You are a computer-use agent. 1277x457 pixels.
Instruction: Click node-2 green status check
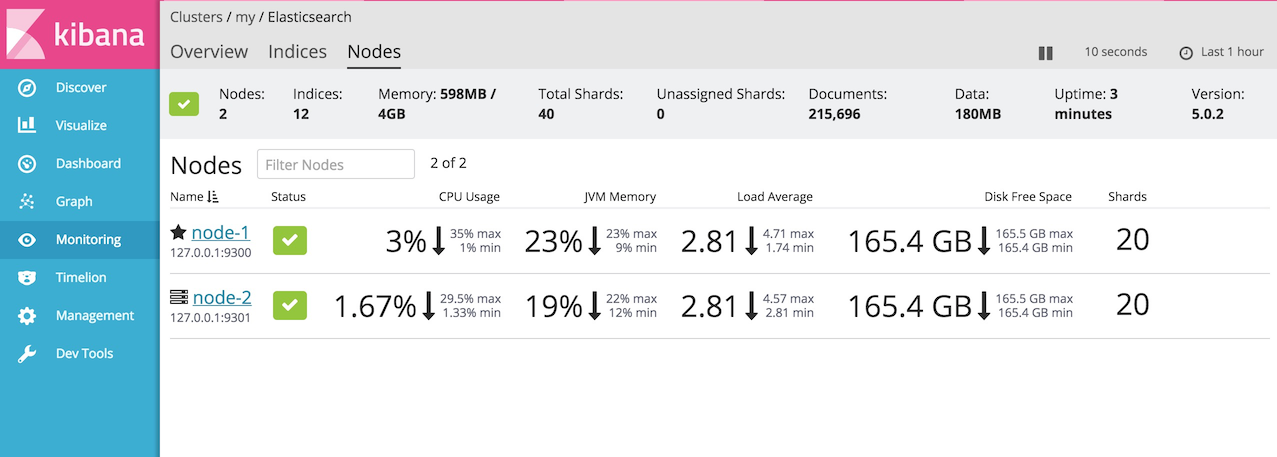click(x=290, y=305)
